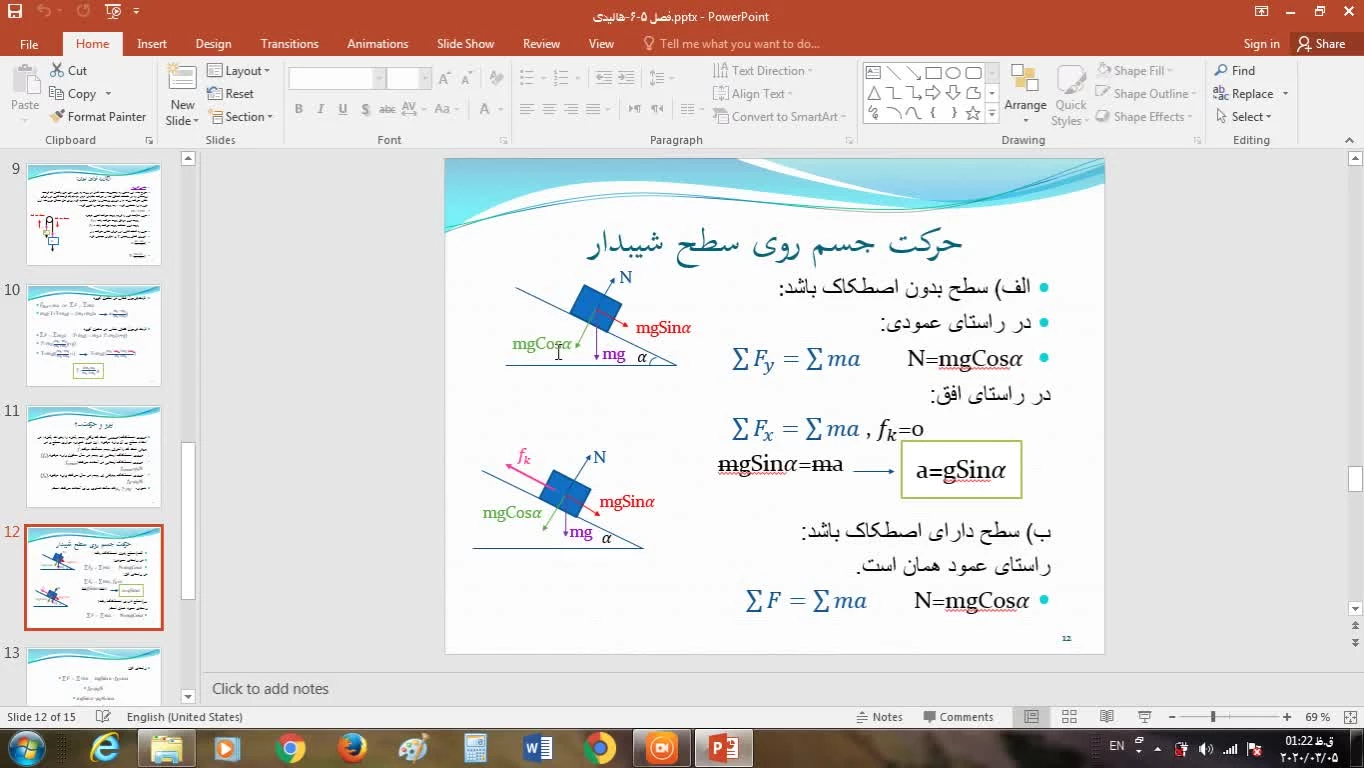Click the Reset slide button
Image resolution: width=1364 pixels, height=768 pixels.
[x=231, y=94]
